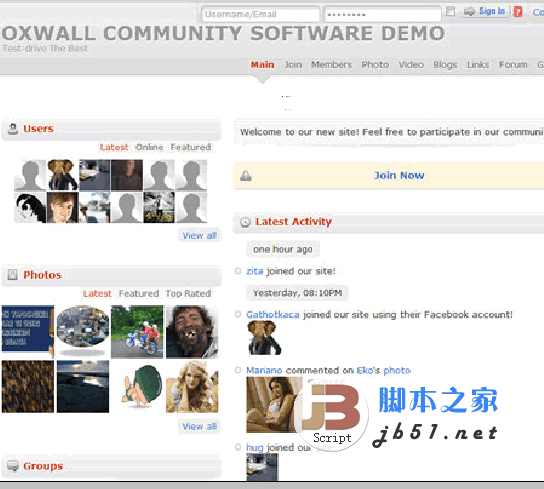
Task: Click the Username/Email input field
Action: [261, 15]
